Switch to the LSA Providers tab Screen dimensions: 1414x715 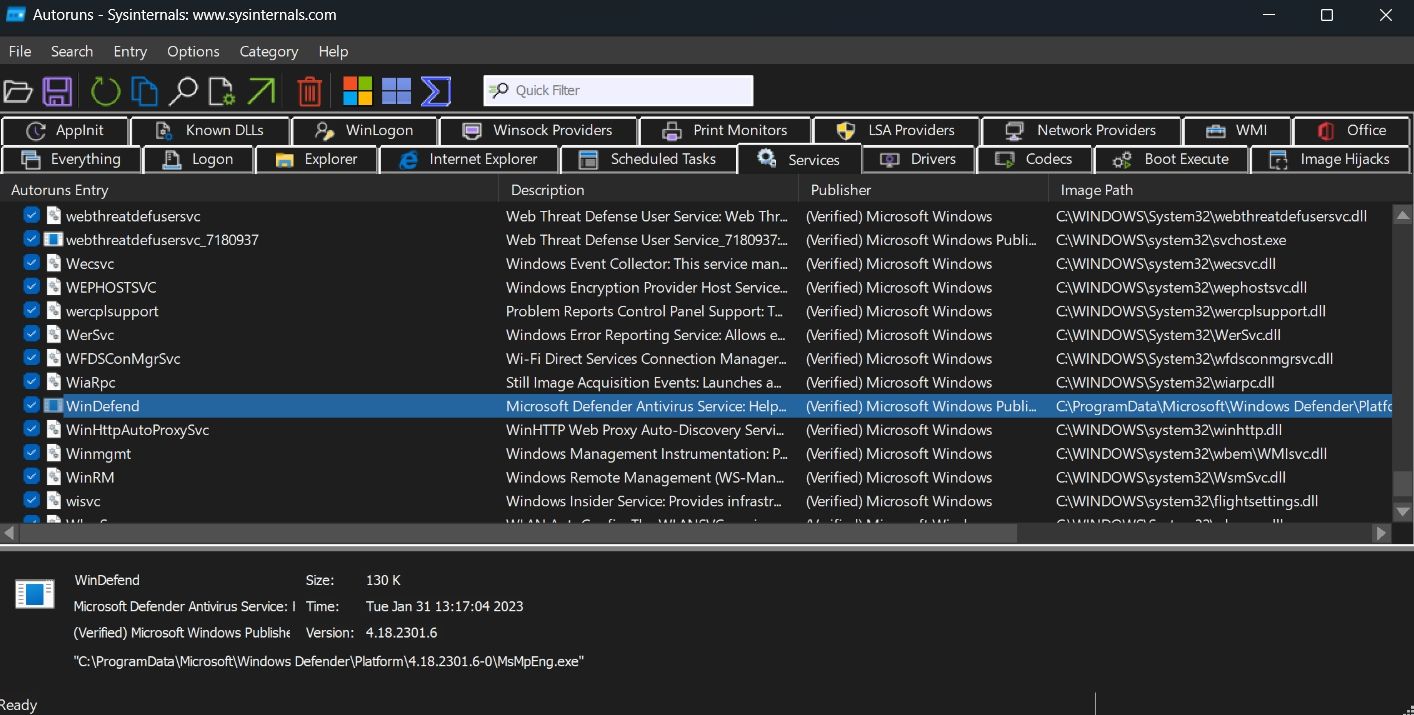tap(896, 130)
